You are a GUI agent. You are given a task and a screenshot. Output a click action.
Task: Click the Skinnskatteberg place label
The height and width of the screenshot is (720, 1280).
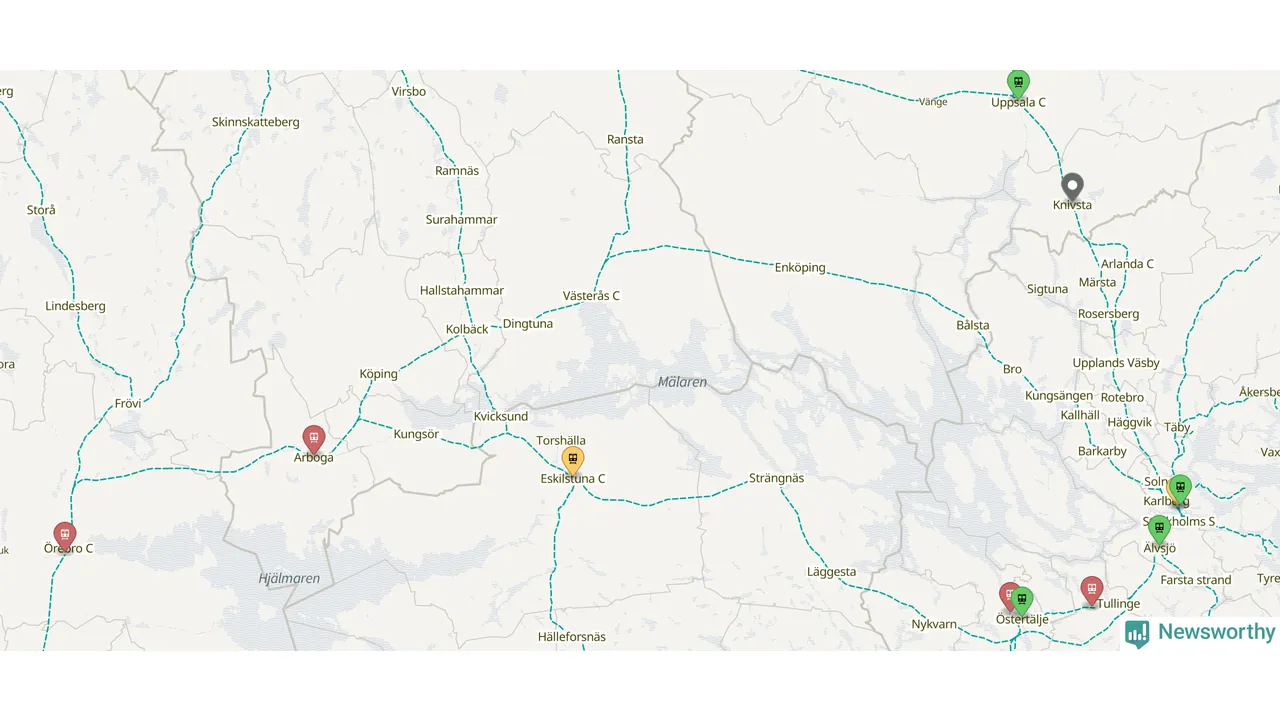(256, 122)
